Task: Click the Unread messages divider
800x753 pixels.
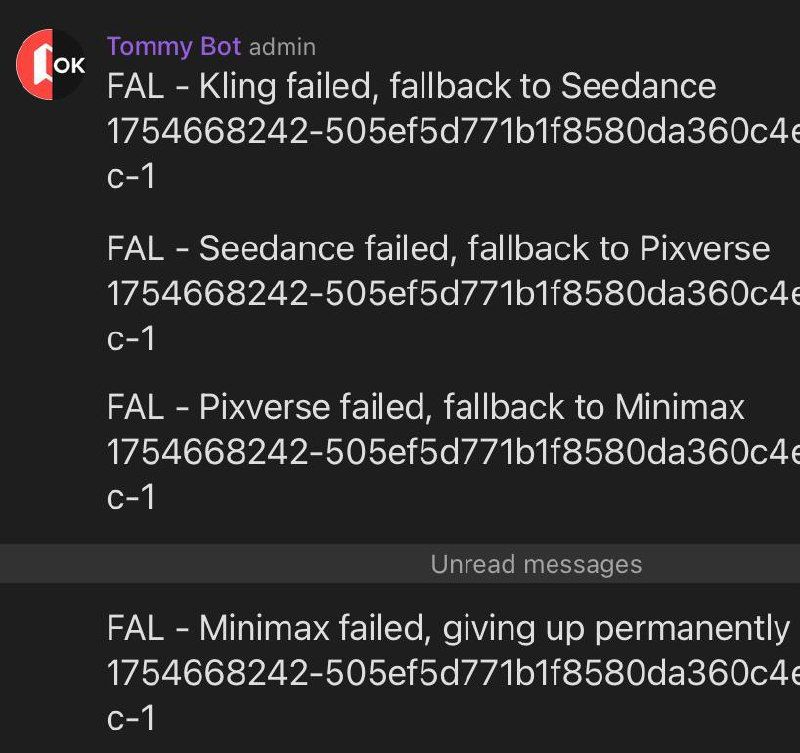Action: pyautogui.click(x=536, y=564)
